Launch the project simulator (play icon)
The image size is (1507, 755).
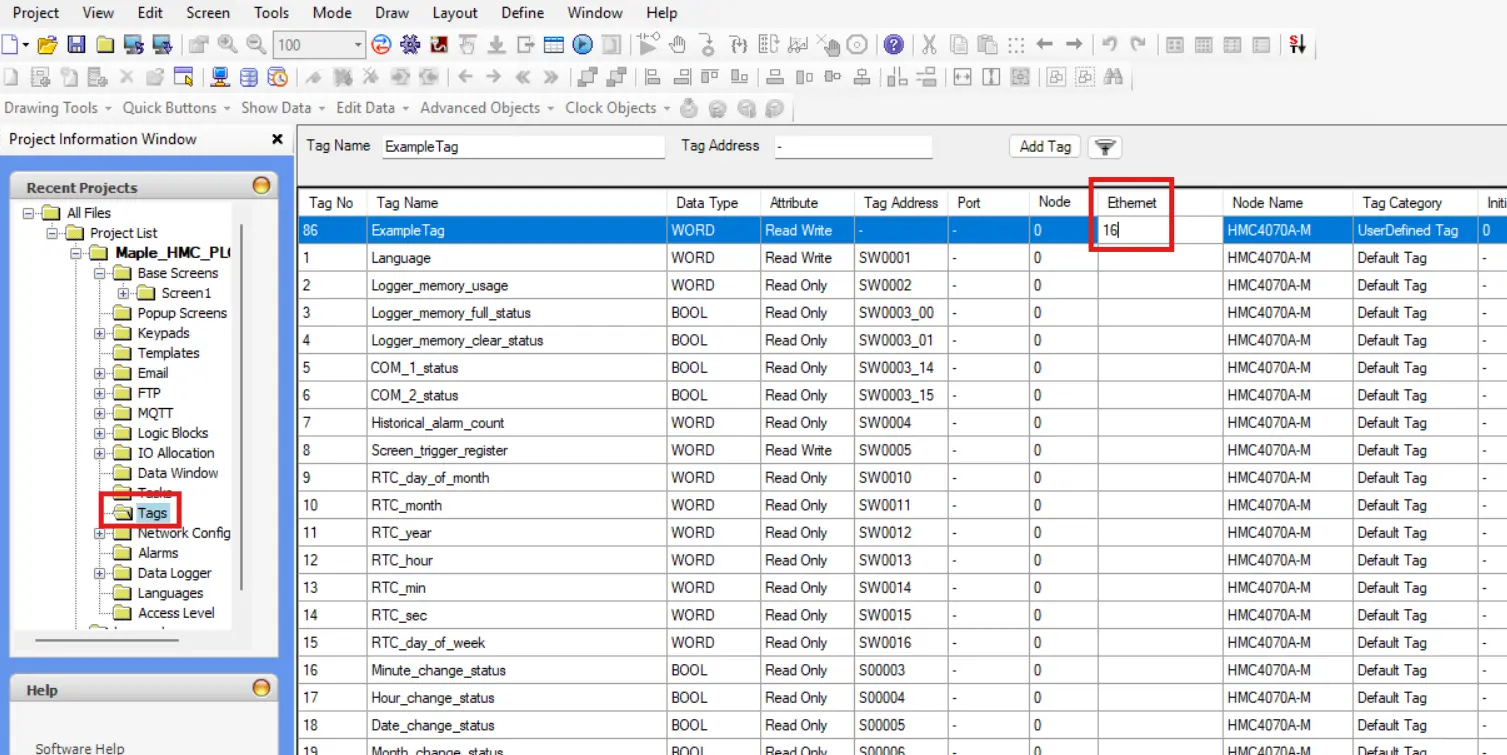coord(582,44)
